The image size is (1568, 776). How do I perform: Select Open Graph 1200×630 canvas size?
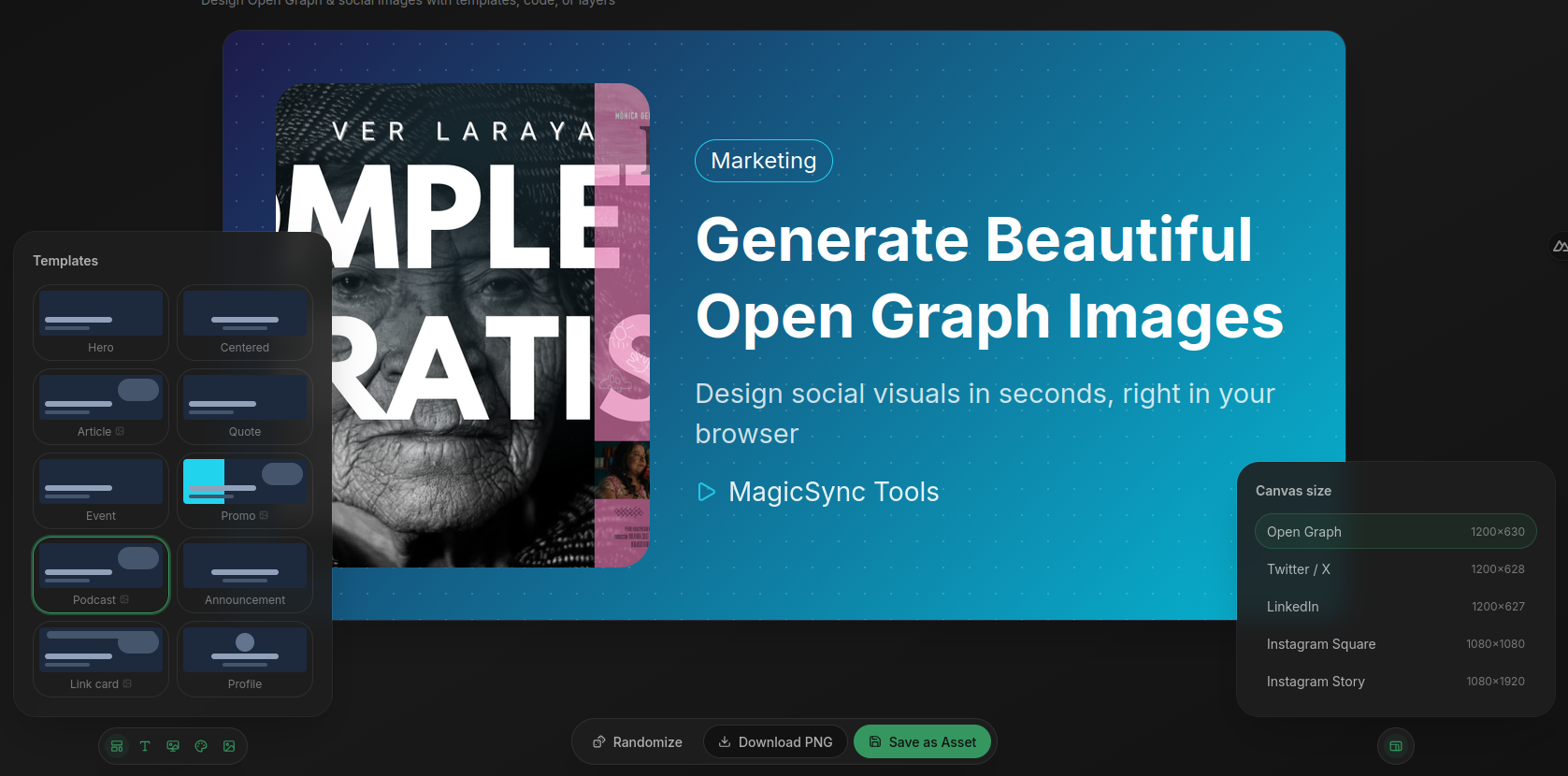pyautogui.click(x=1396, y=531)
